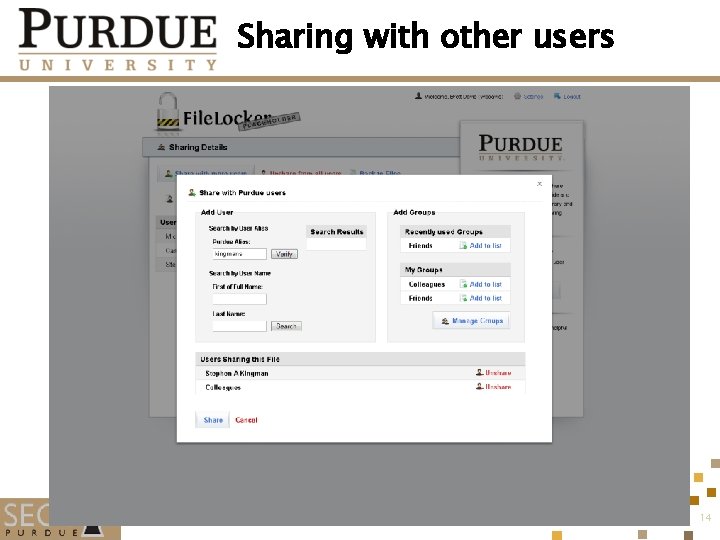Click the First or Full Name field
This screenshot has height=540, width=720.
239,299
